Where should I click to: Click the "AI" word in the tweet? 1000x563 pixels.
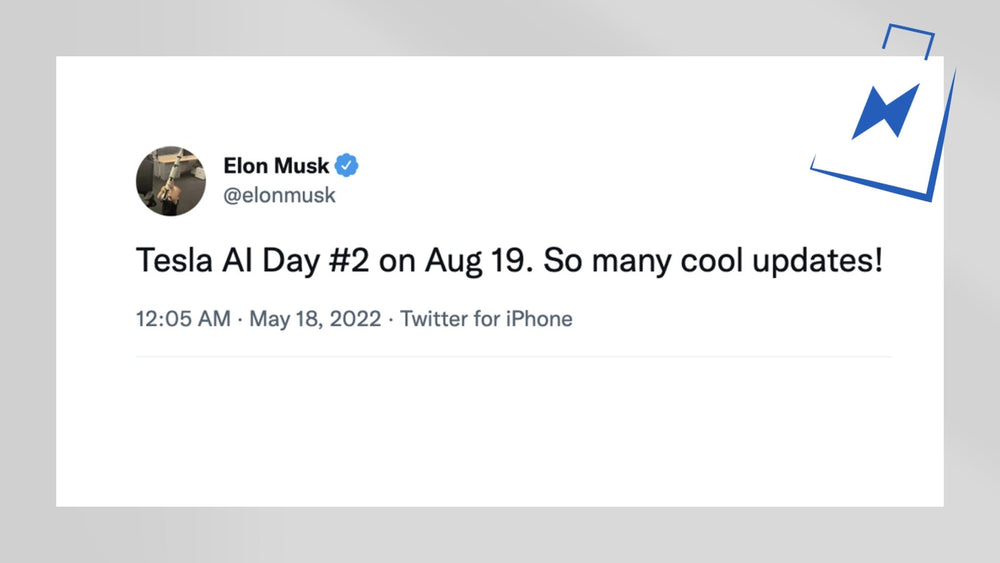[x=234, y=263]
